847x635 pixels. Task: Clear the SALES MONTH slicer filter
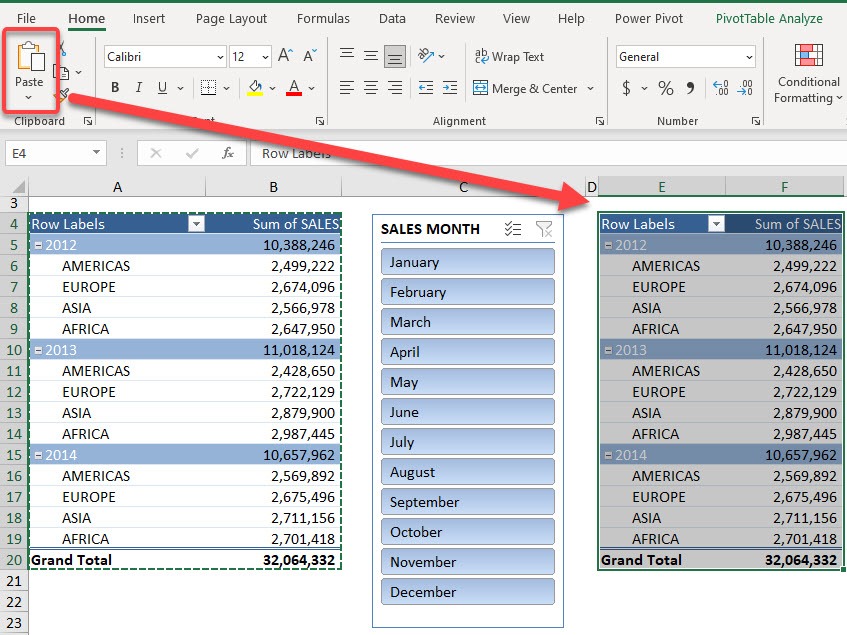pyautogui.click(x=544, y=229)
